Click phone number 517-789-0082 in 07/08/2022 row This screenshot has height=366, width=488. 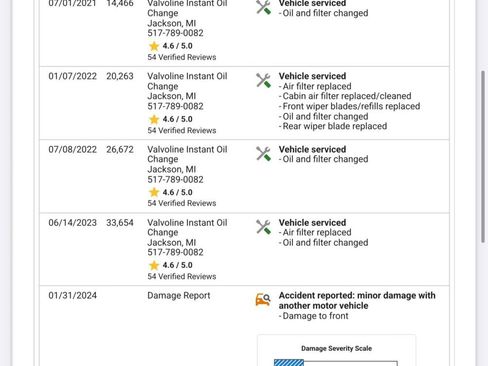[x=175, y=179]
